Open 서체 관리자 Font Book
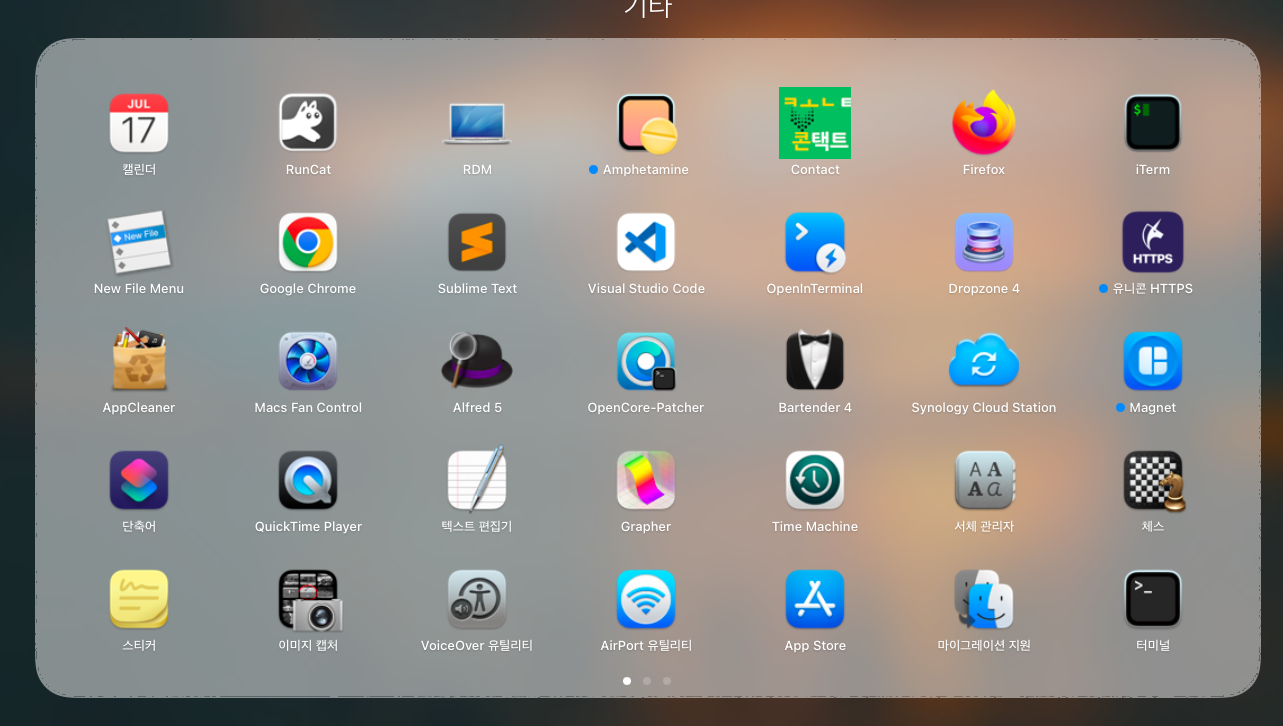This screenshot has width=1283, height=726. pyautogui.click(x=984, y=480)
